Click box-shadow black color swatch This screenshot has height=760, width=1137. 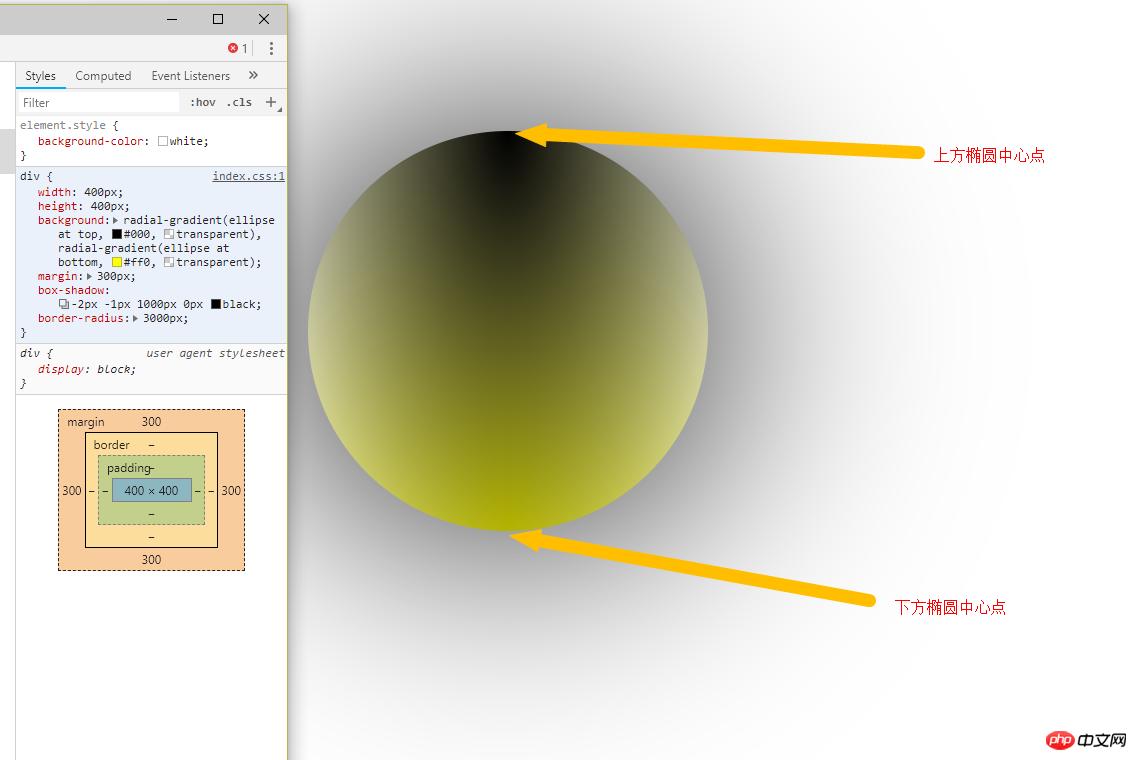click(x=215, y=304)
